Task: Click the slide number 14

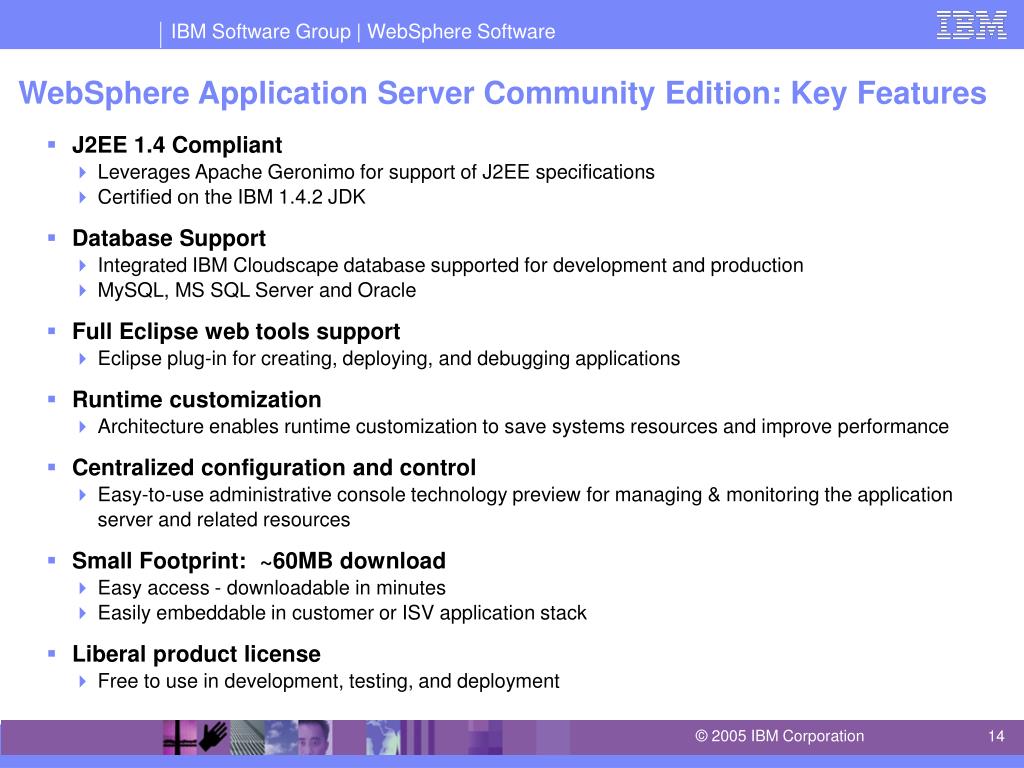Action: click(996, 736)
